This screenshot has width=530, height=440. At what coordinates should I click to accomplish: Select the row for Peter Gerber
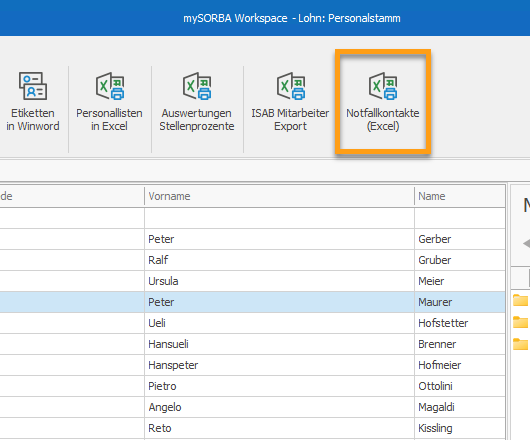252,239
